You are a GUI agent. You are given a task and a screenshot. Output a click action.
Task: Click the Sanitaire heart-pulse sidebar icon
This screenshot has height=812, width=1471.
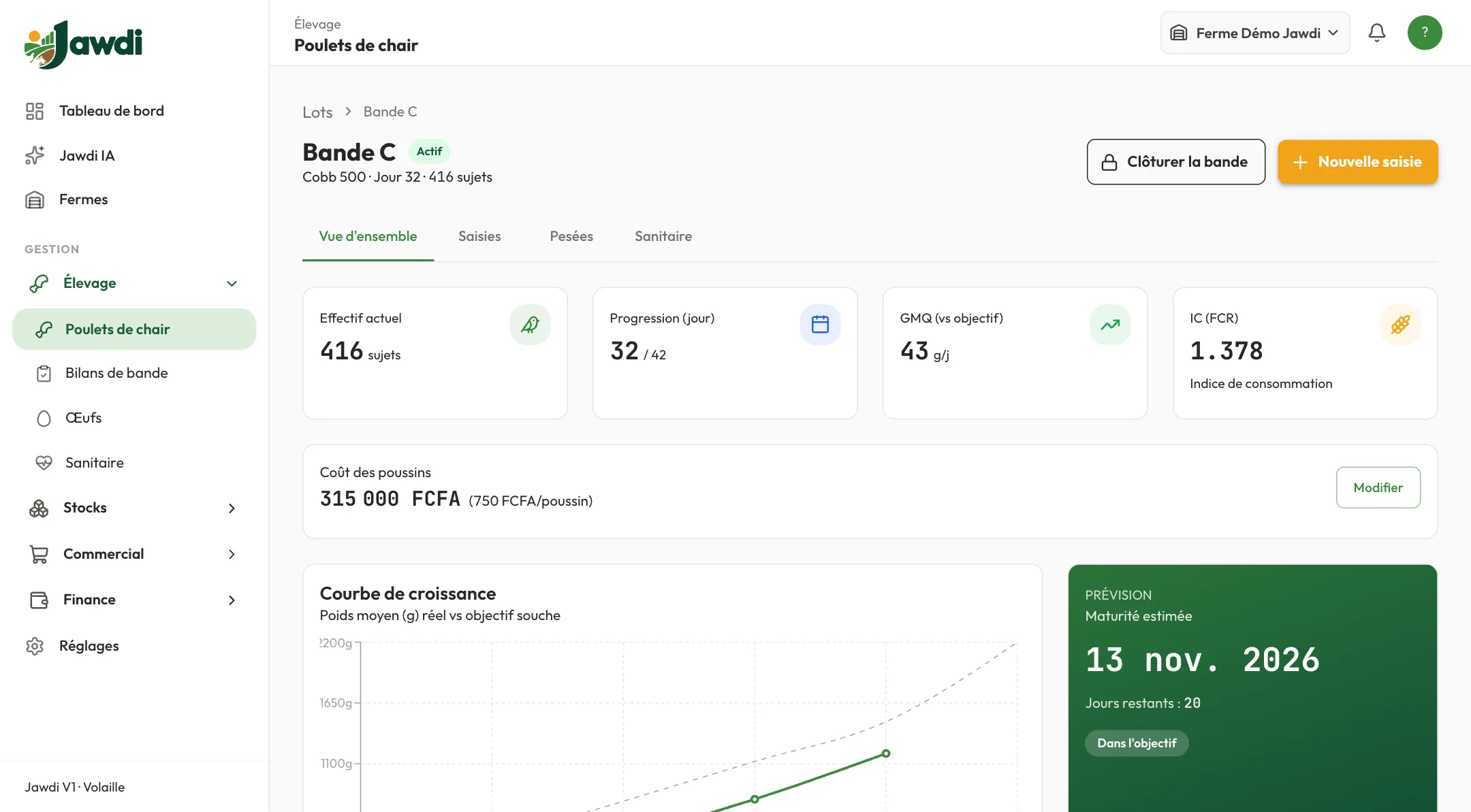click(x=44, y=464)
